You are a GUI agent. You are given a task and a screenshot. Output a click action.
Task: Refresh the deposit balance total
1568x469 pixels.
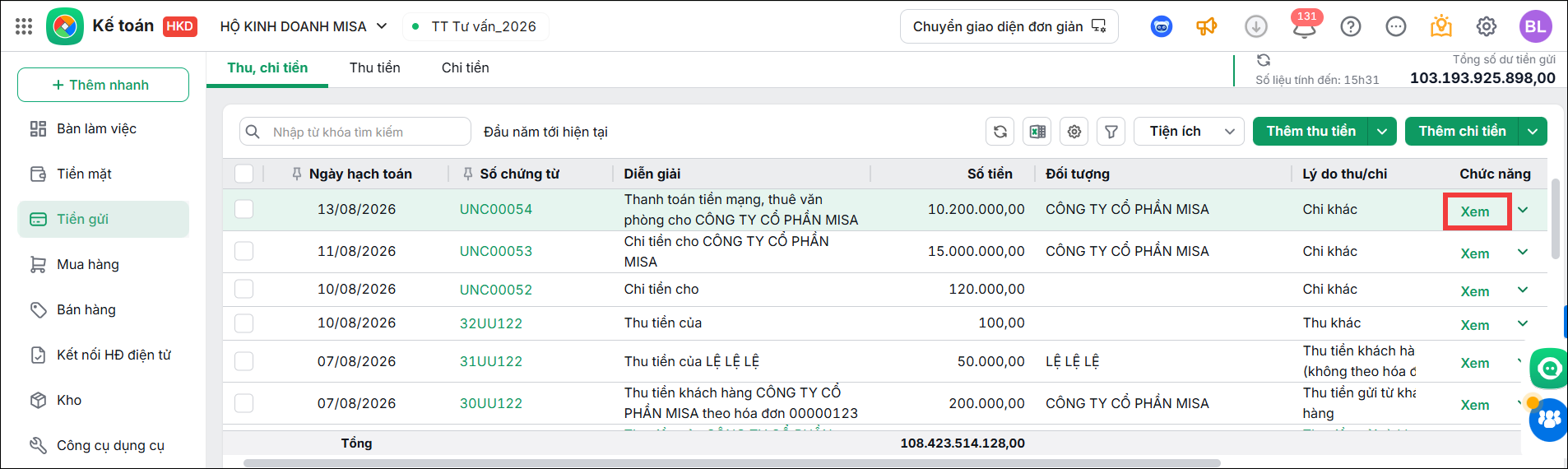tap(1264, 60)
